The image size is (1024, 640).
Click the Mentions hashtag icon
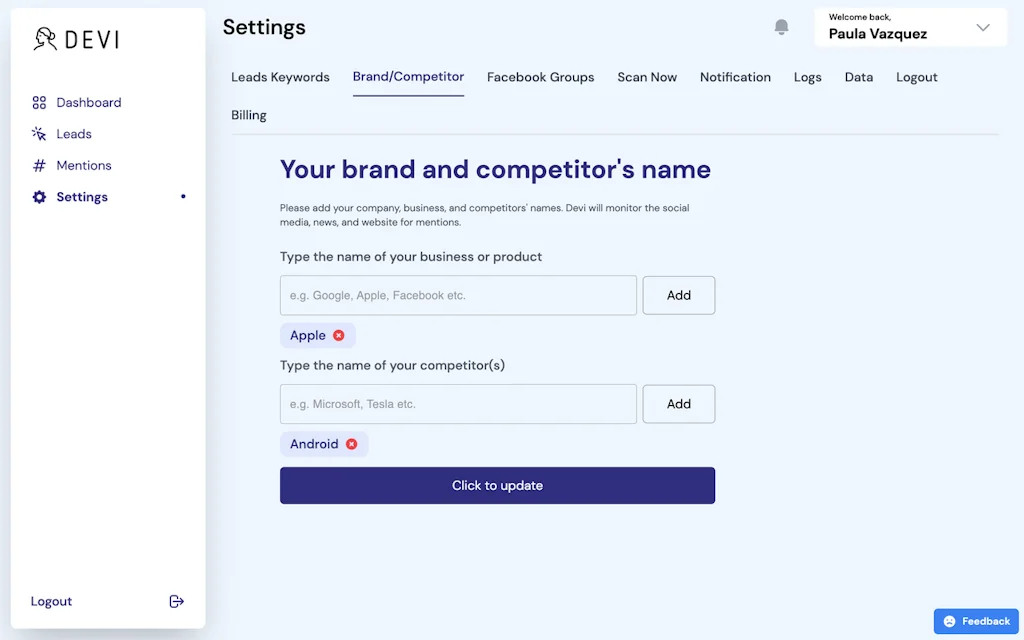(x=39, y=166)
